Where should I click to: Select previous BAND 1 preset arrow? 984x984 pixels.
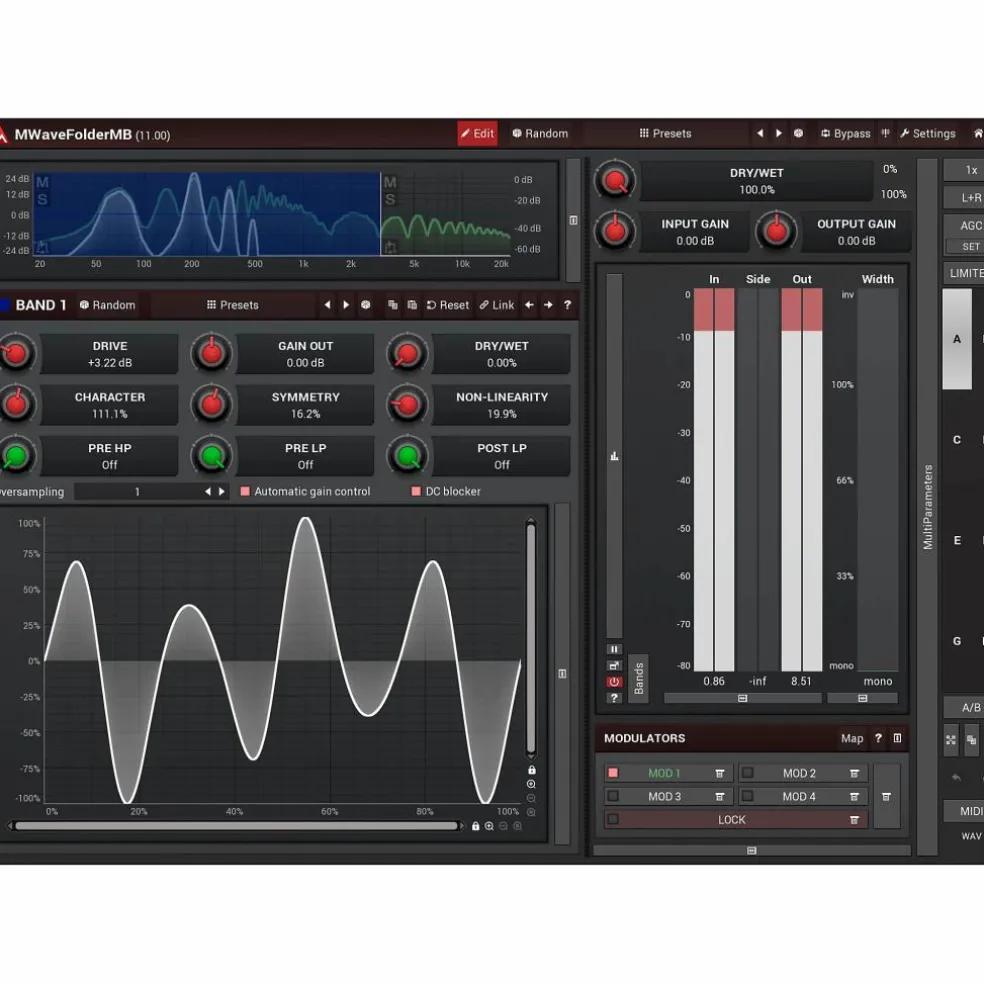[327, 305]
